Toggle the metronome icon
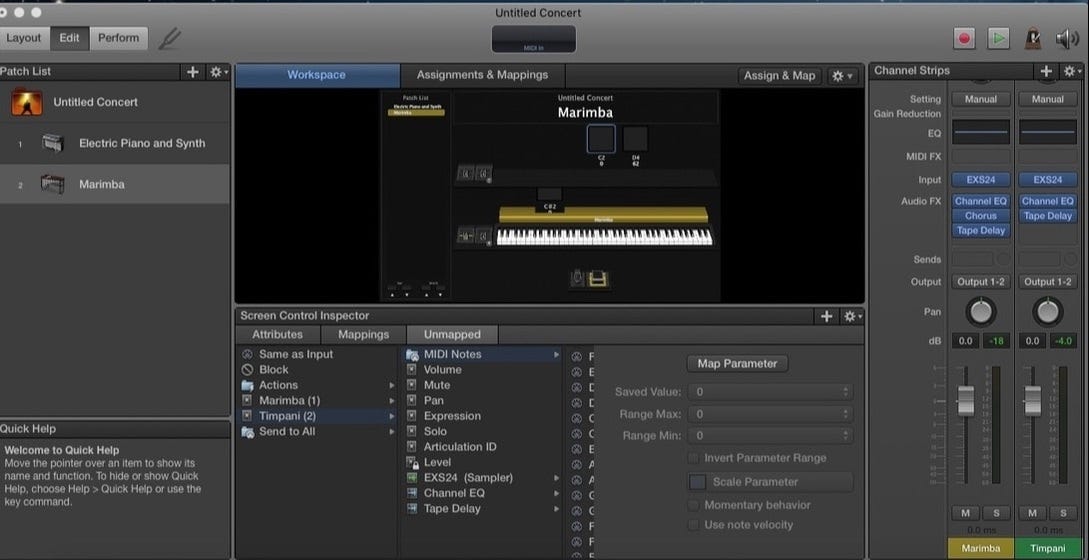 pyautogui.click(x=1033, y=38)
